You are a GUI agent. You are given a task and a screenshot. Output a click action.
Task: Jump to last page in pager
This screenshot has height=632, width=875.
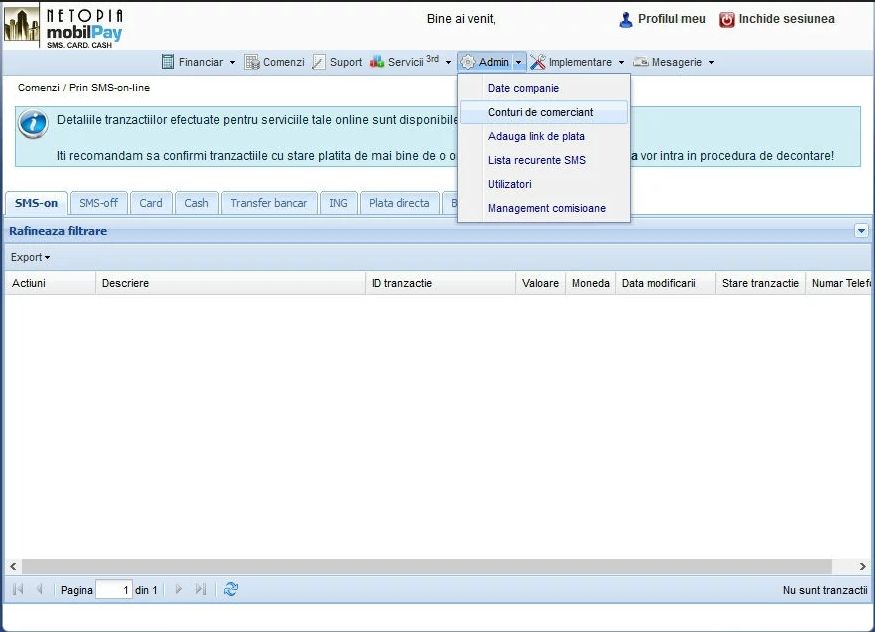tap(201, 590)
